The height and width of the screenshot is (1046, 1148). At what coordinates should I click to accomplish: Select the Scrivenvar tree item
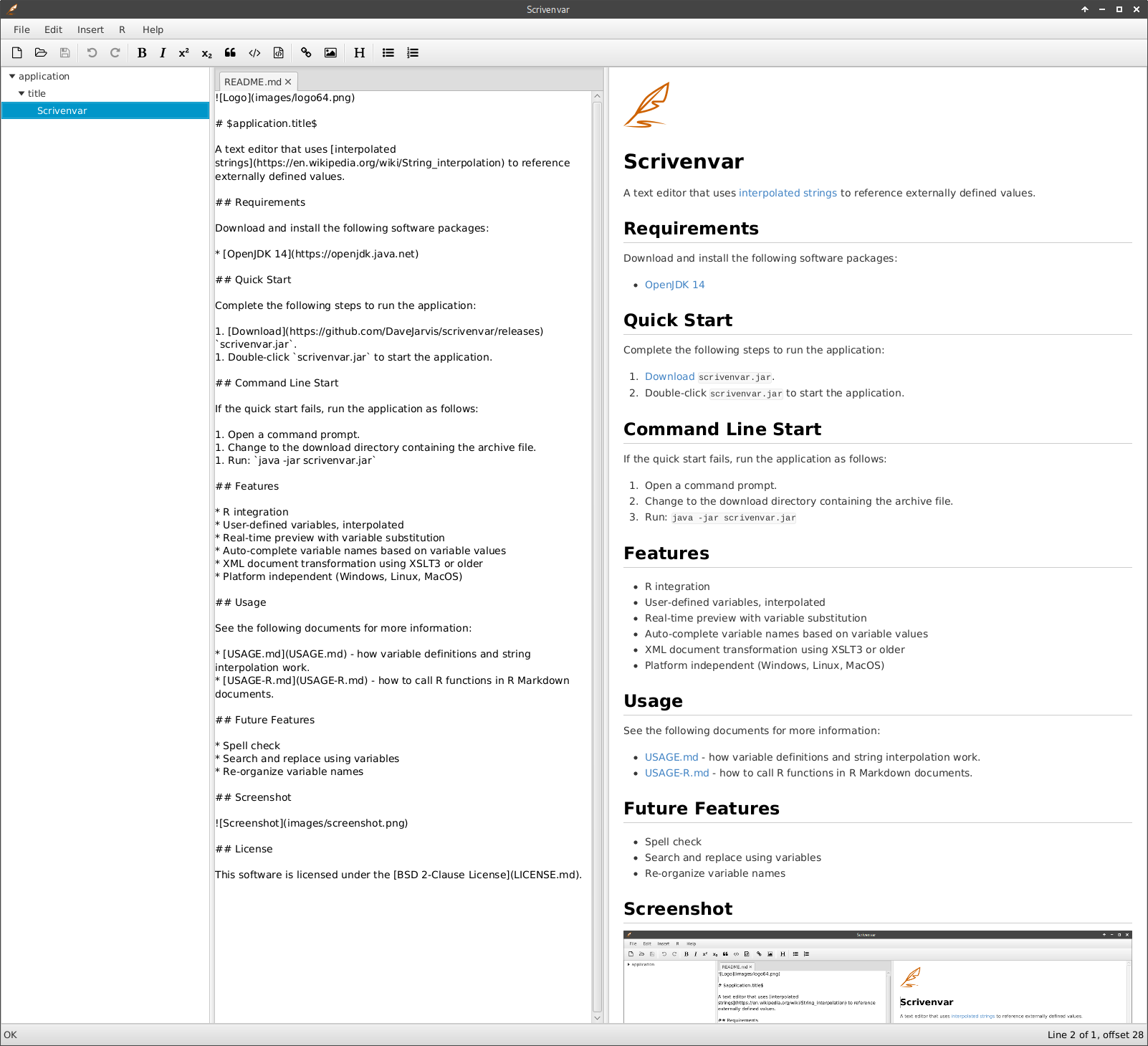(62, 110)
